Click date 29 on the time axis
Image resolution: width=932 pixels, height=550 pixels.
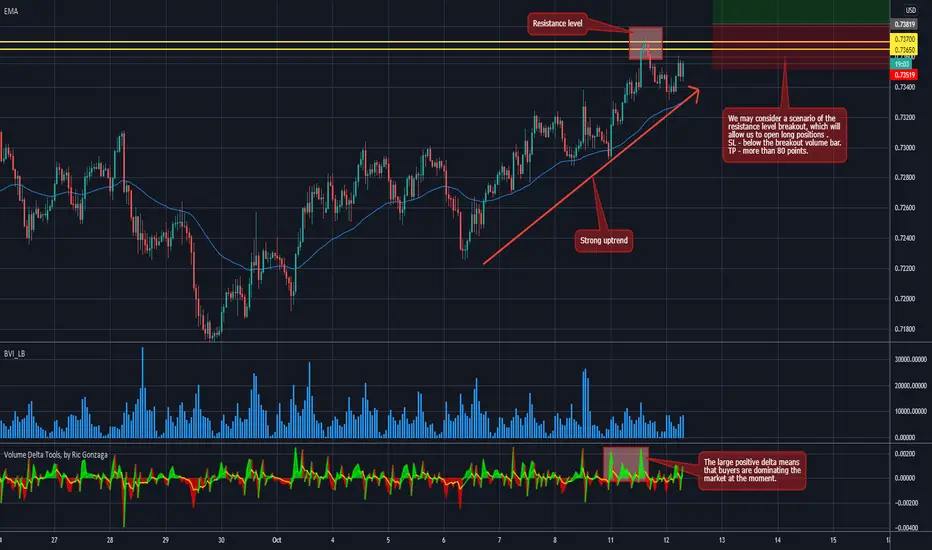click(x=165, y=540)
